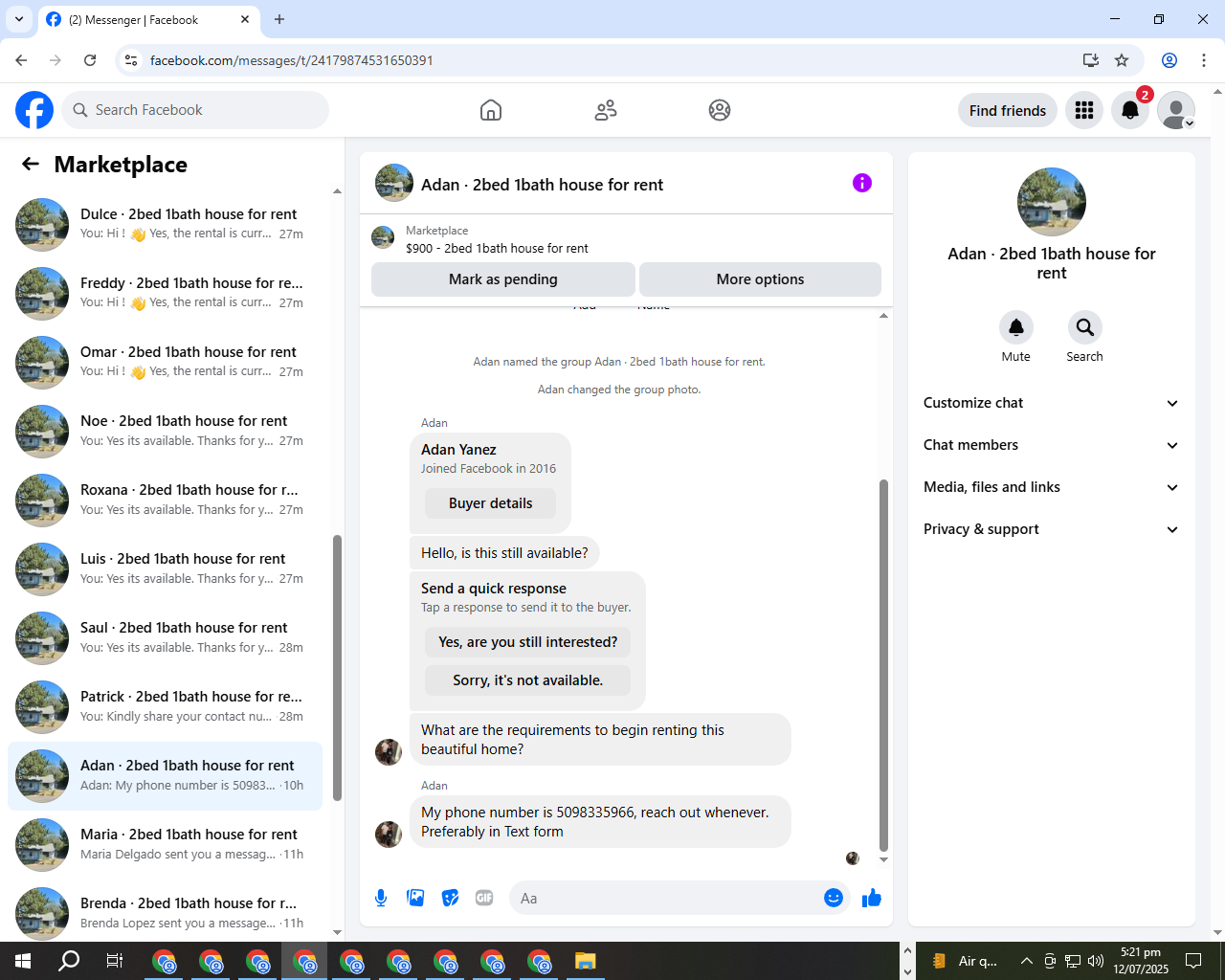The height and width of the screenshot is (980, 1225).
Task: Open the $900 - 2bed 1bath listing link
Action: tap(497, 248)
